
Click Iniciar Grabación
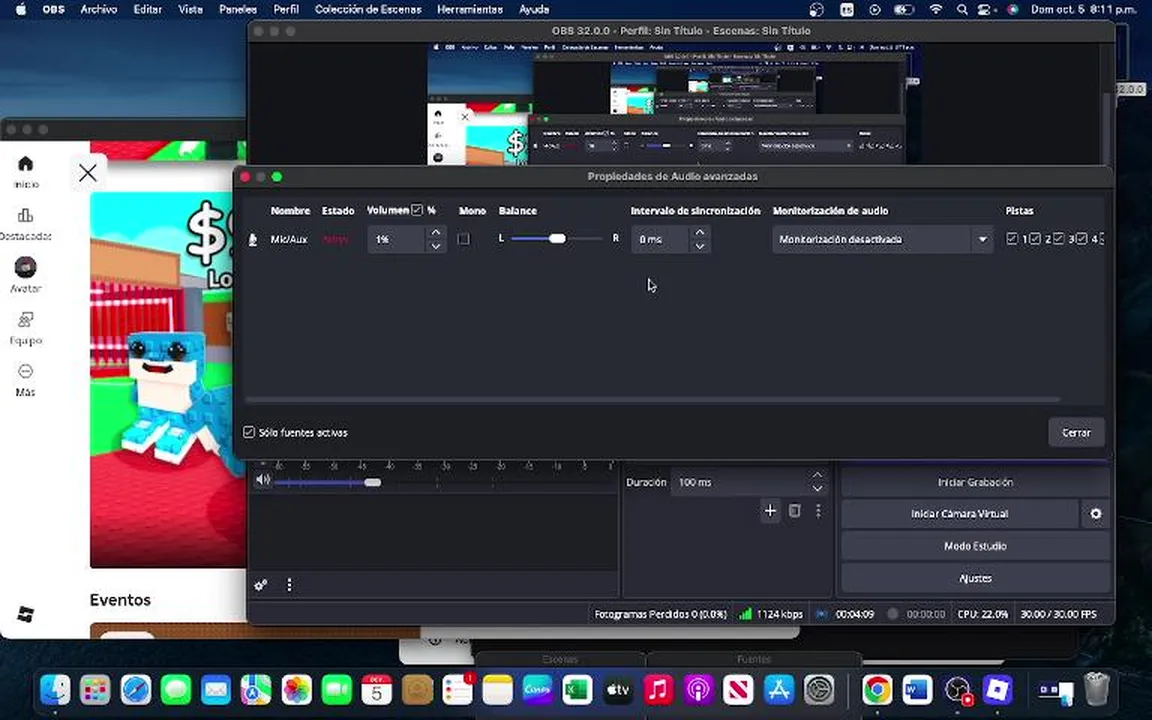(975, 482)
